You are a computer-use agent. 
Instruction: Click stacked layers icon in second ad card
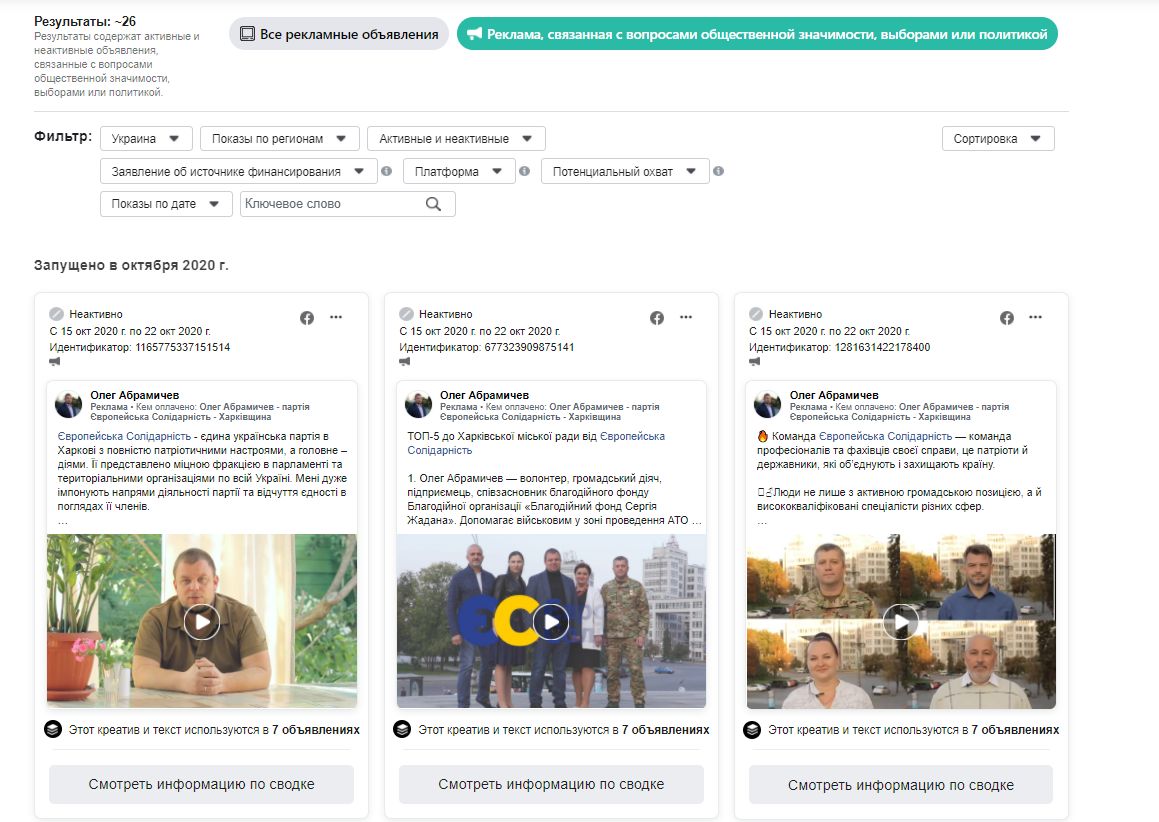[402, 730]
